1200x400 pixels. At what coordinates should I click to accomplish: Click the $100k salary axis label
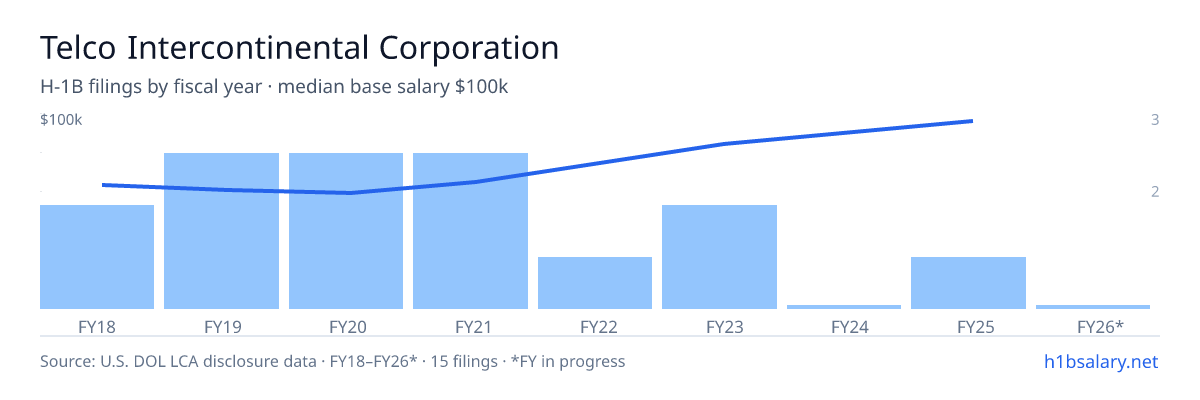point(61,120)
